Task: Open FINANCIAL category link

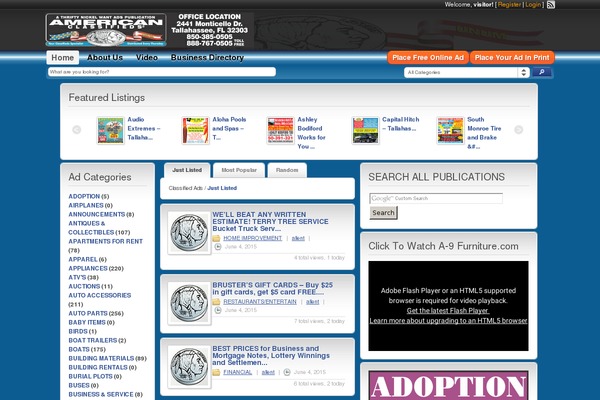Action: click(238, 372)
